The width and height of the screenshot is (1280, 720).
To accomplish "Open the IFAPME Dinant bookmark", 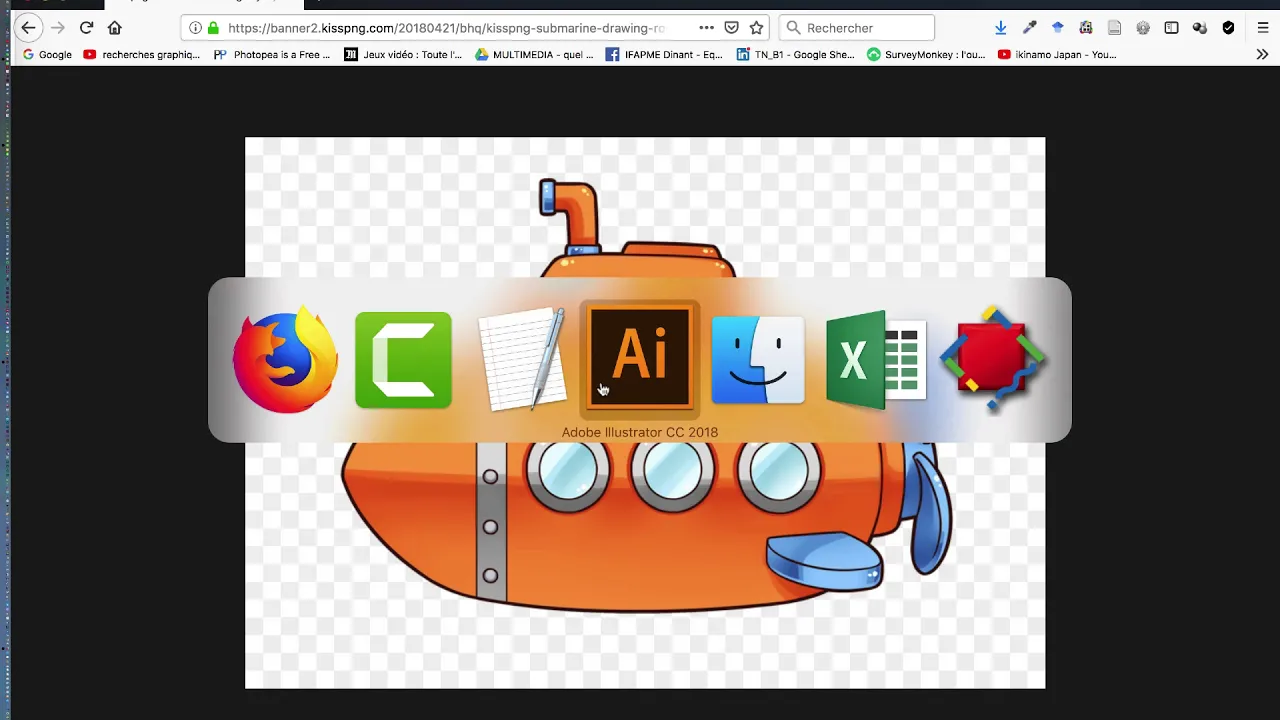I will click(x=664, y=54).
